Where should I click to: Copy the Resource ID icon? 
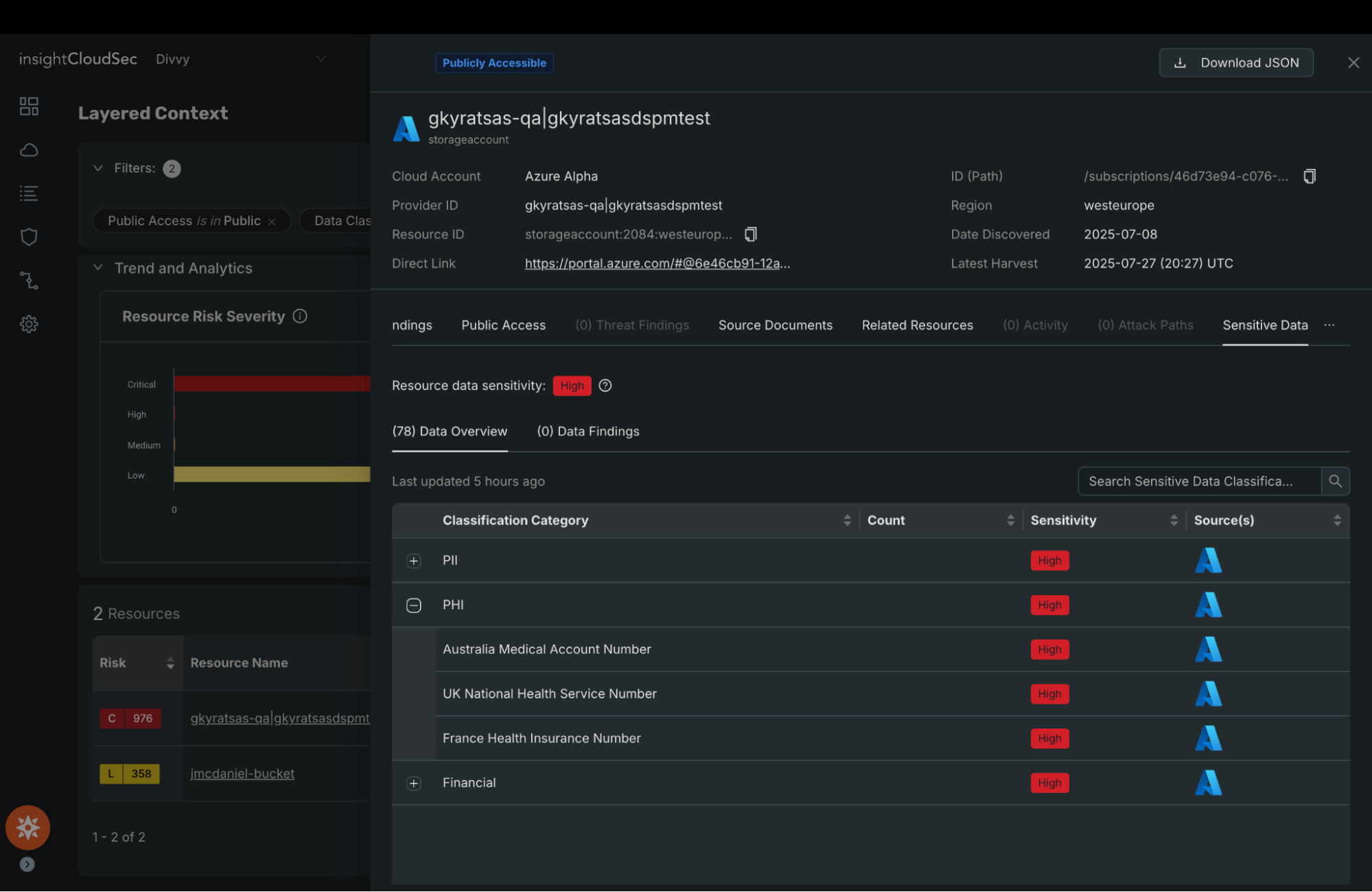pos(750,235)
